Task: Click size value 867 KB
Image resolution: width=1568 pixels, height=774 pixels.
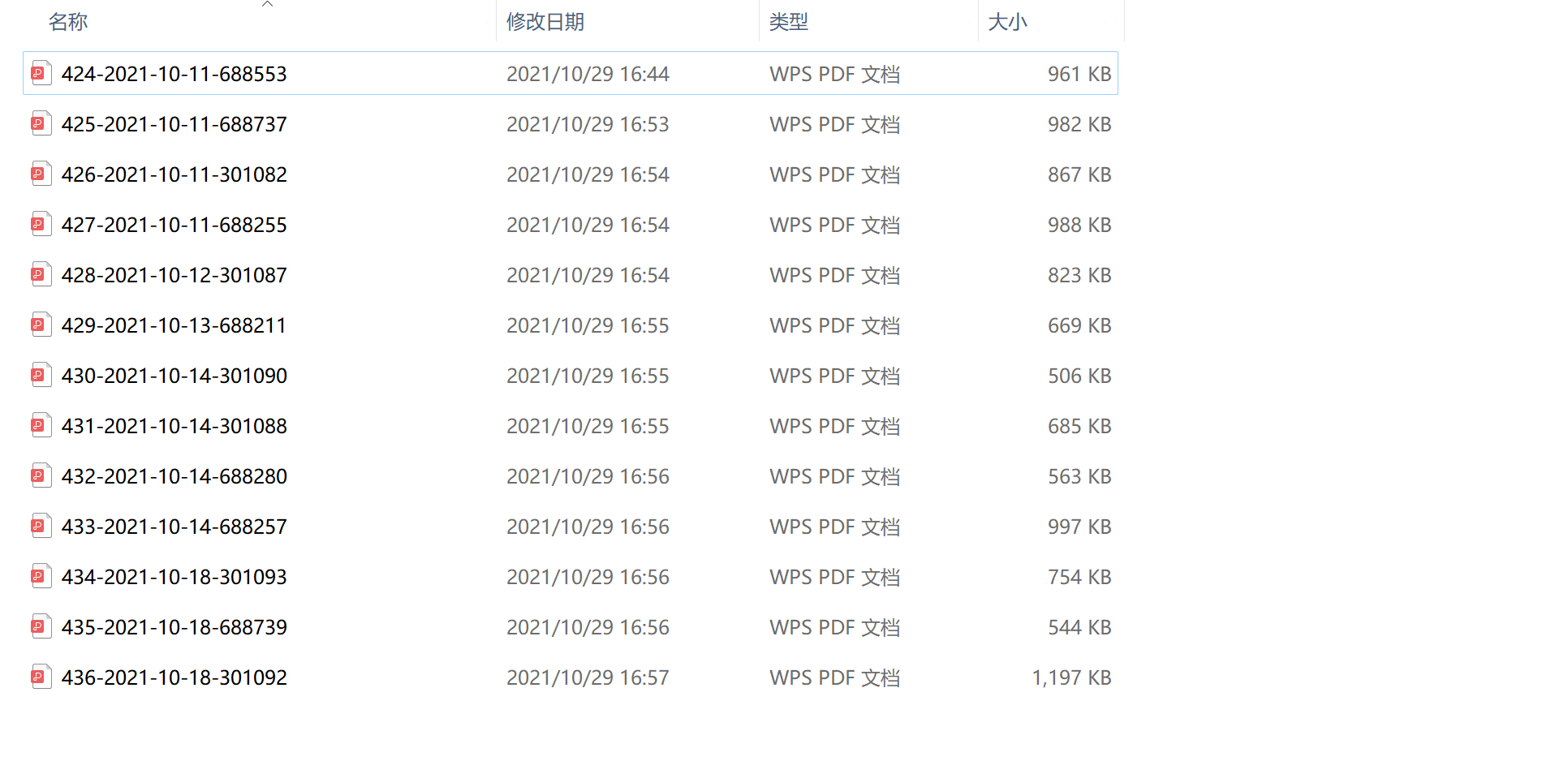Action: 1079,174
